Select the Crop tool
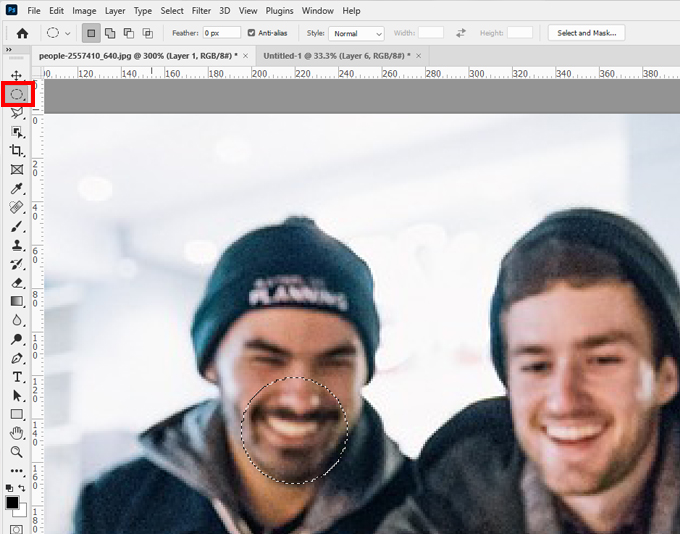680x534 pixels. pos(17,151)
